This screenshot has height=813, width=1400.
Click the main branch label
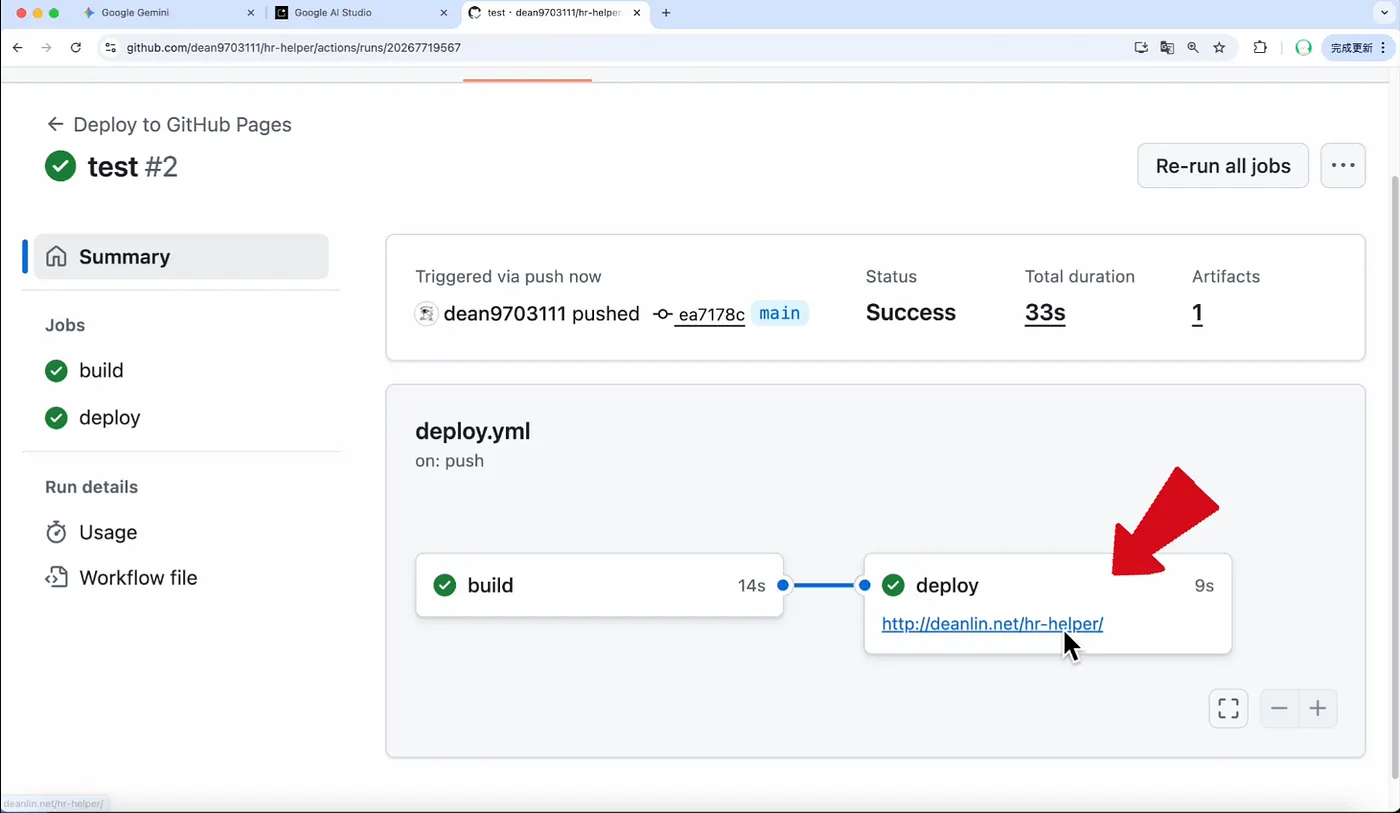(779, 313)
